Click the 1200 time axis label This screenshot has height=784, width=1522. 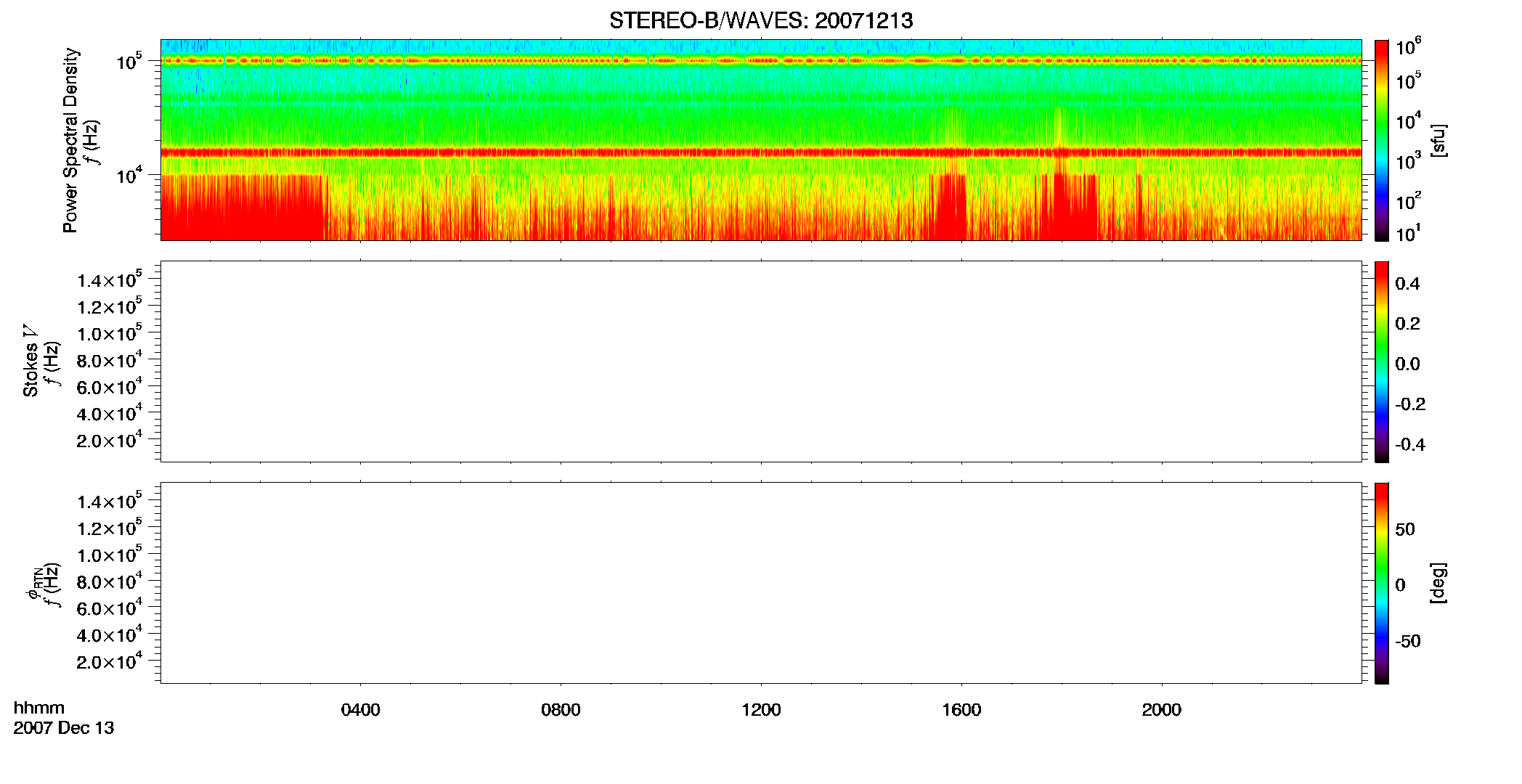click(x=761, y=710)
